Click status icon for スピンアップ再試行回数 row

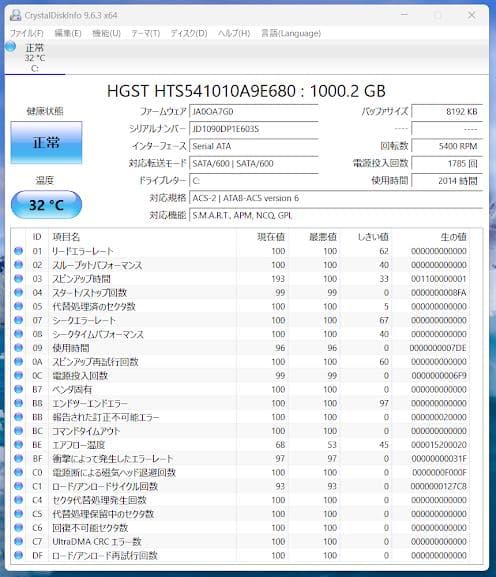(18, 361)
